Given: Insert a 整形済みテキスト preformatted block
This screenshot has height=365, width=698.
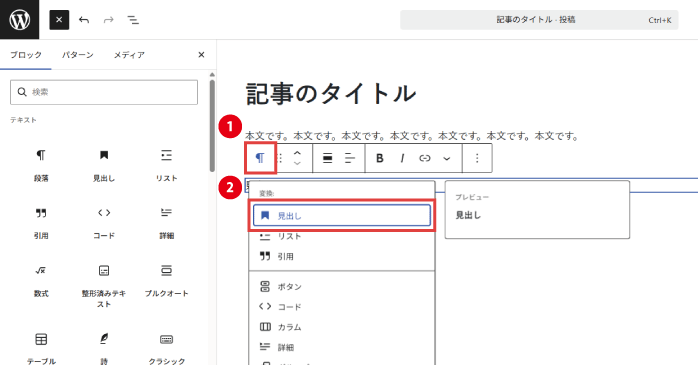Looking at the screenshot, I should point(104,285).
